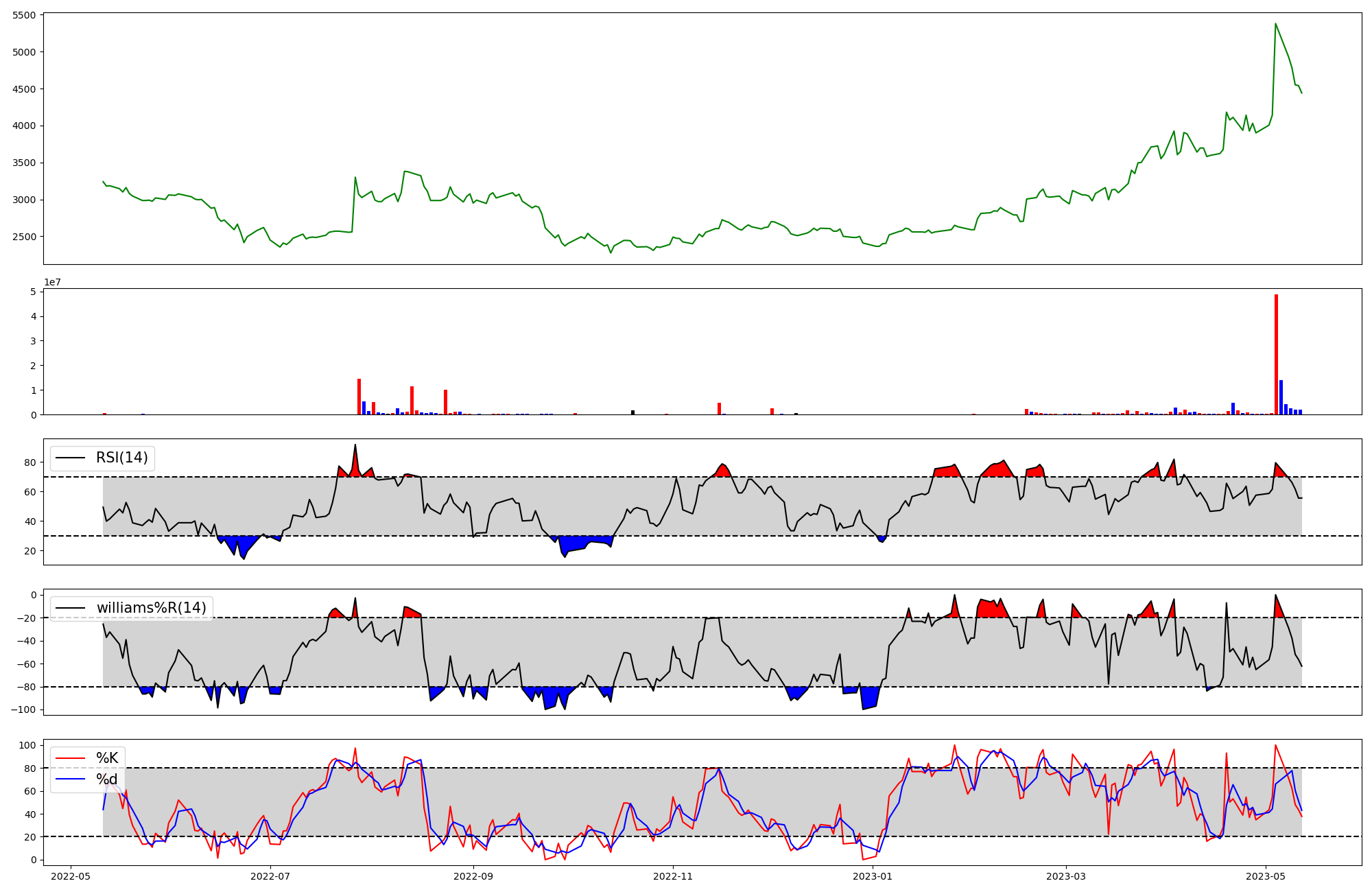Click the price peak above 5000
The width and height of the screenshot is (1372, 892).
click(x=1275, y=25)
